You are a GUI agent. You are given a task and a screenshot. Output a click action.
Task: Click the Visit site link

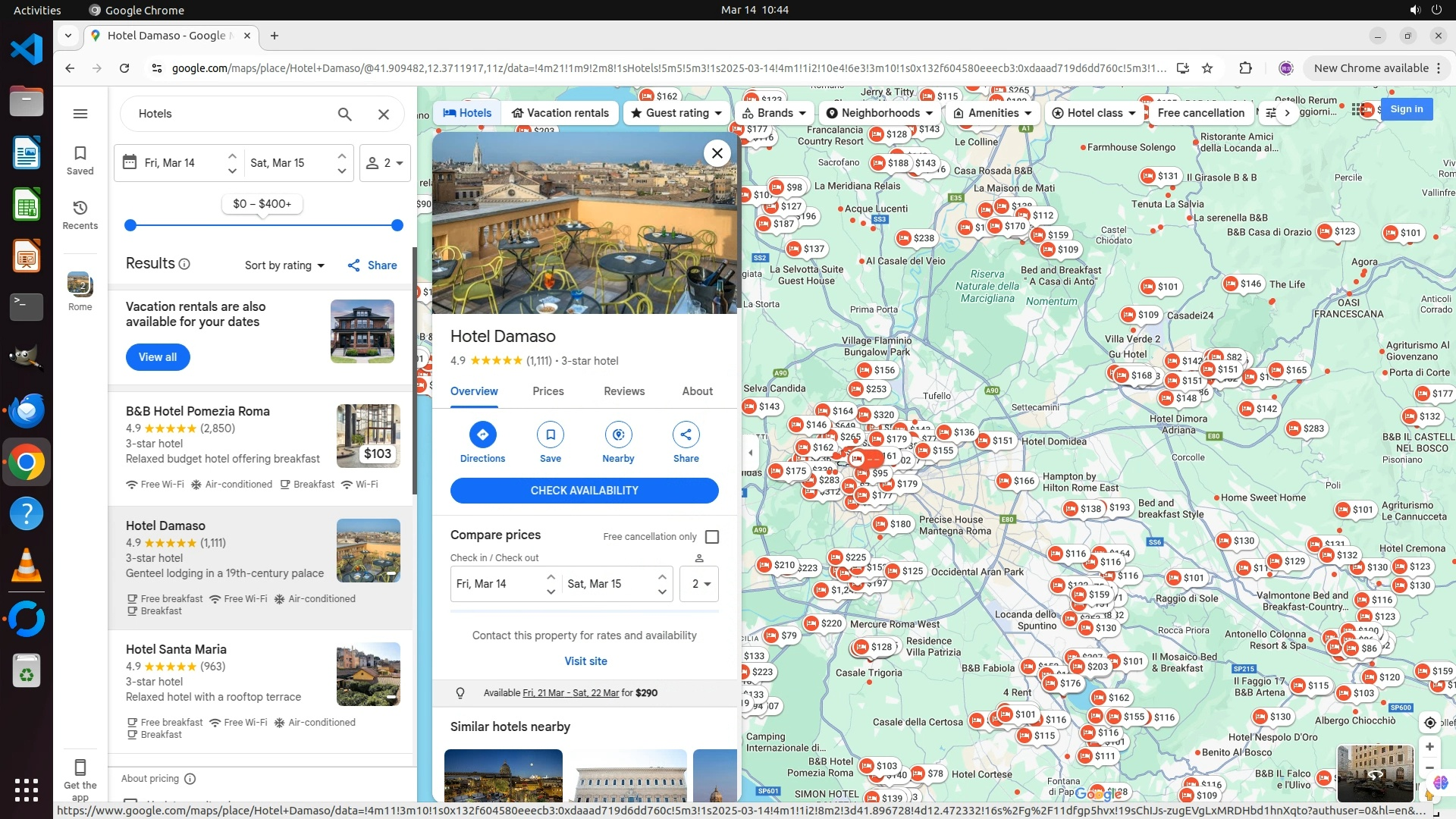[585, 661]
